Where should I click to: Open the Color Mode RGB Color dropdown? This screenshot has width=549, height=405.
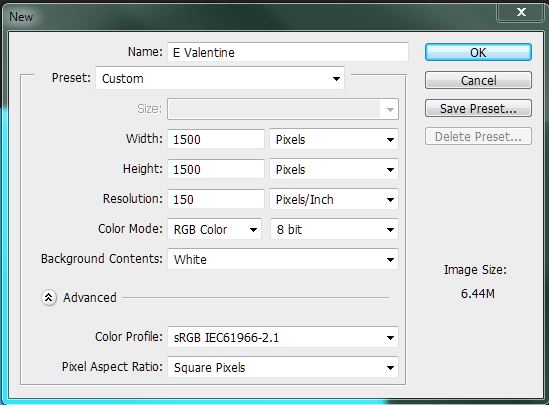pos(214,229)
